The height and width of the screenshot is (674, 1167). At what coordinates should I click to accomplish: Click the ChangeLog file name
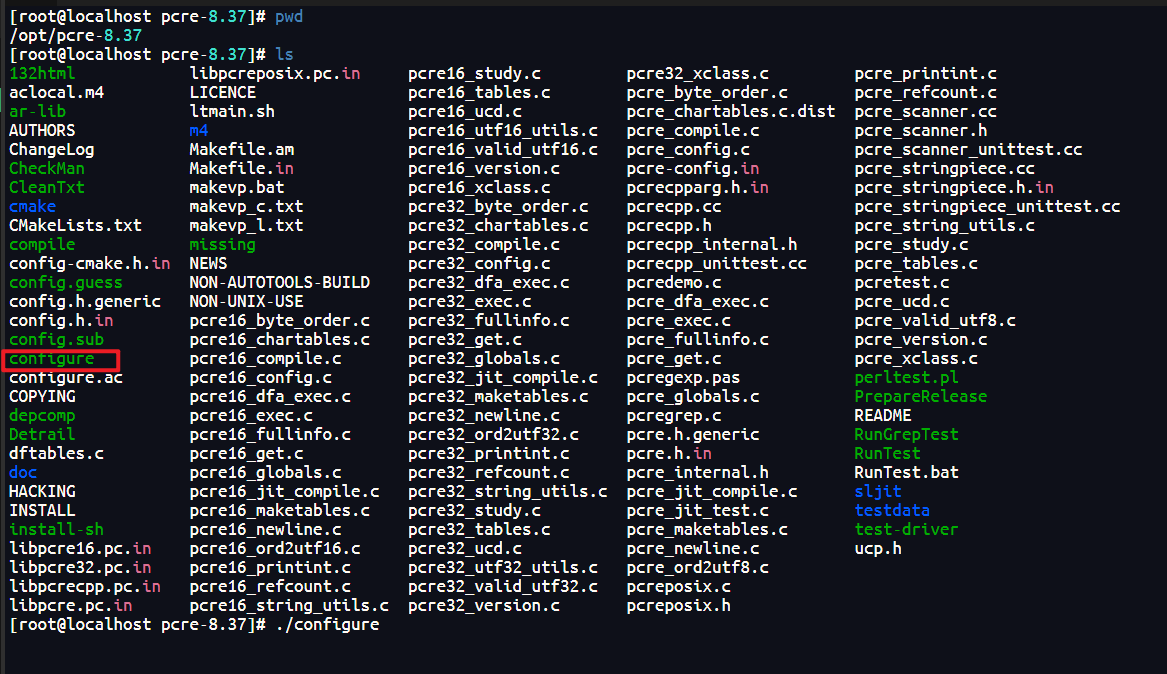[x=51, y=150]
